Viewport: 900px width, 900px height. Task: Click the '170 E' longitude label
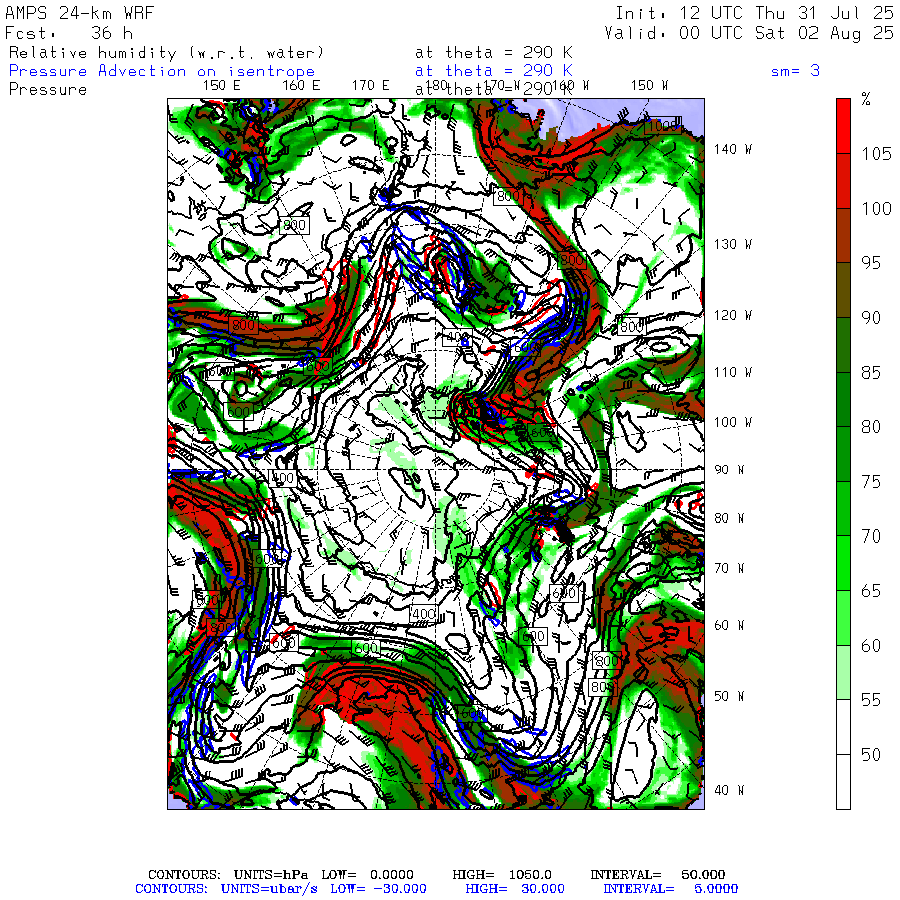[x=370, y=86]
